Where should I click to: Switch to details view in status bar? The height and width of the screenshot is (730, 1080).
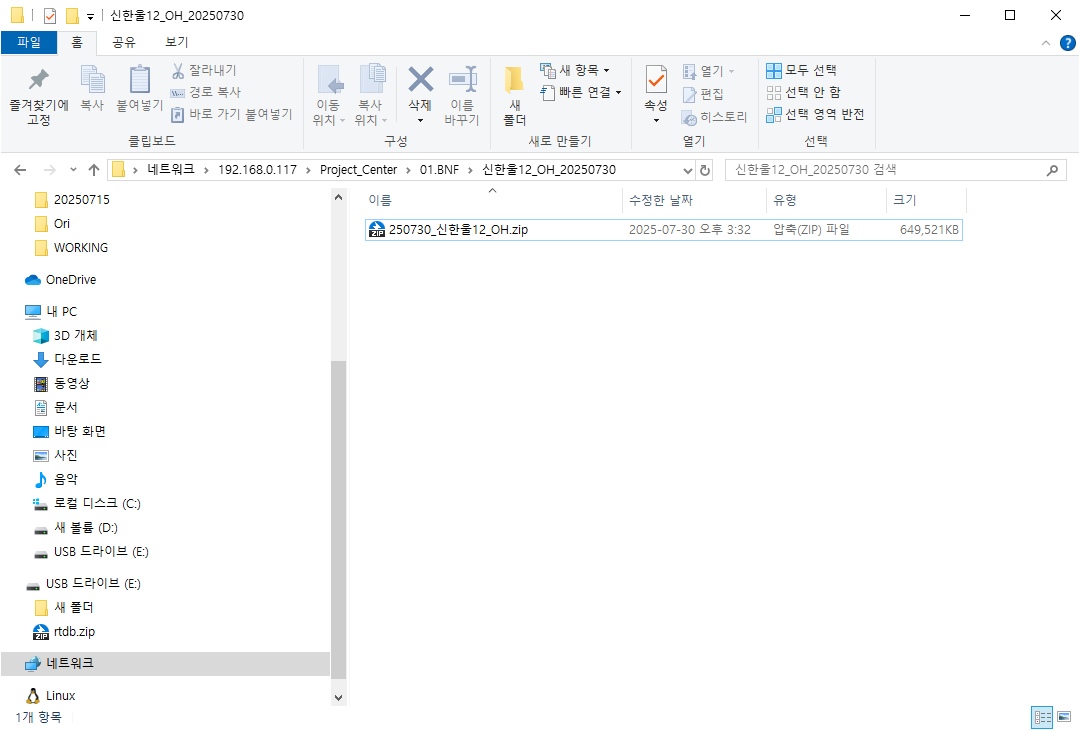(1042, 717)
